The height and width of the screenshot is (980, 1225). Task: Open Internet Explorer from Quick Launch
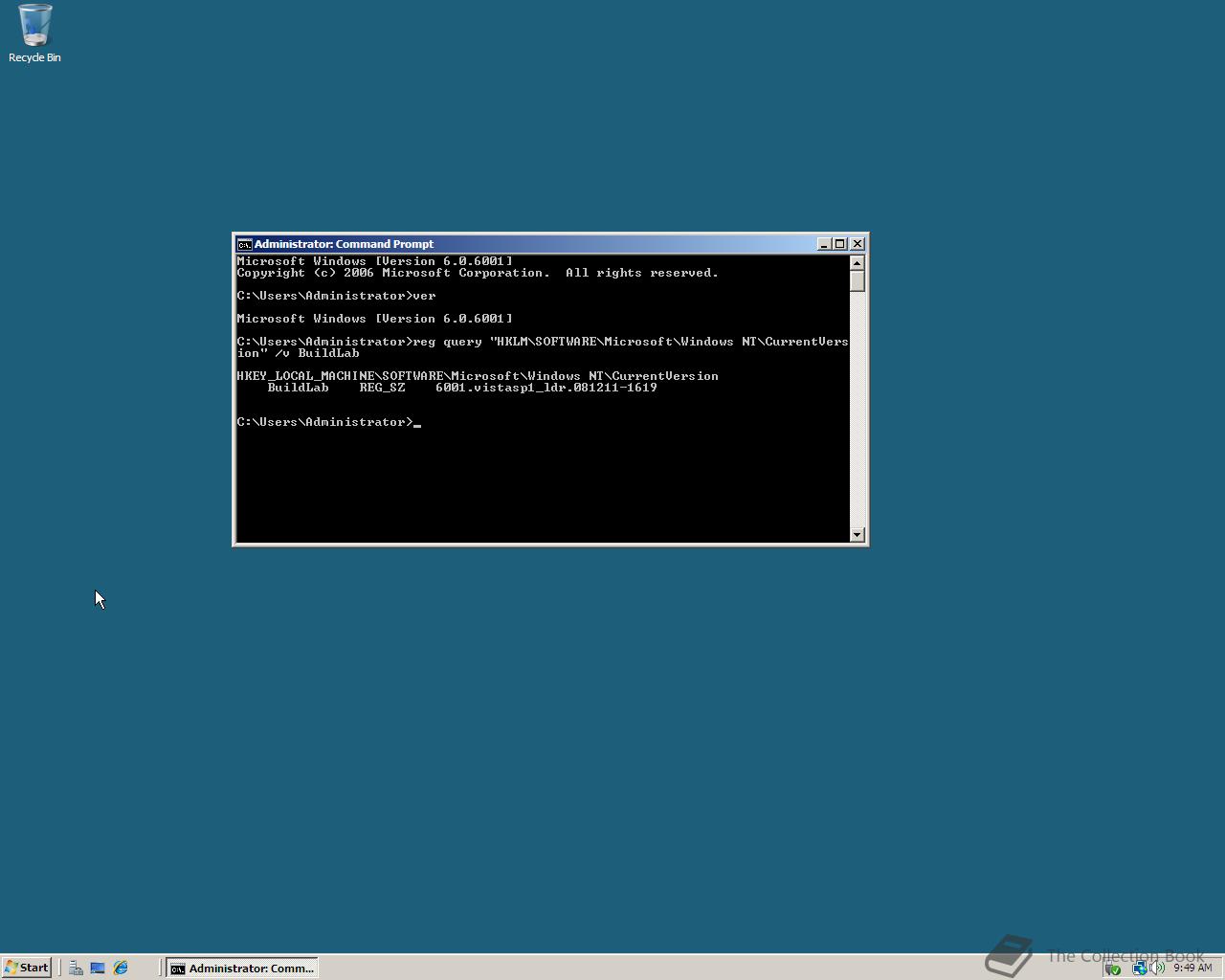(121, 968)
